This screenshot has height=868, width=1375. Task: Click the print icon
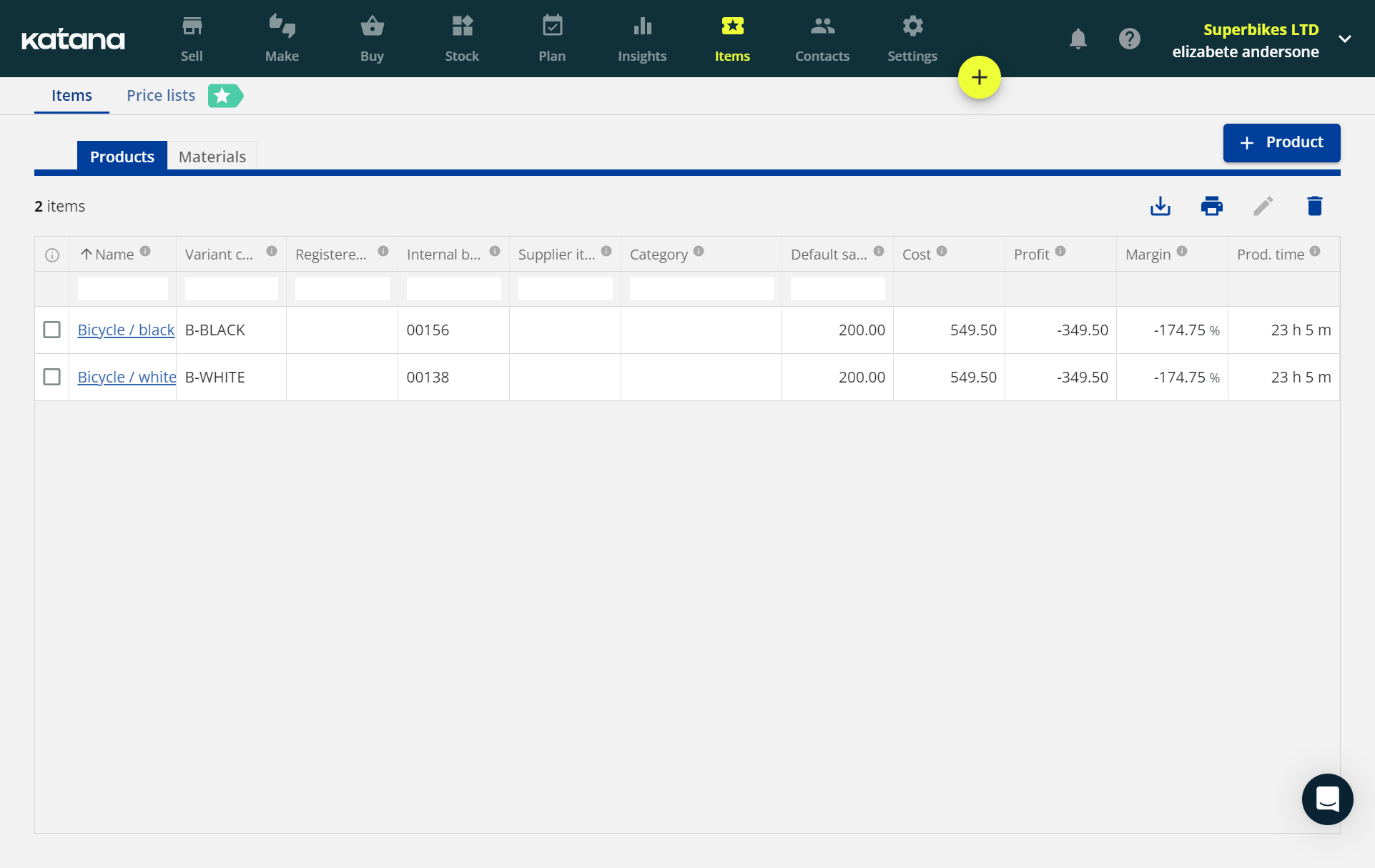click(1211, 206)
